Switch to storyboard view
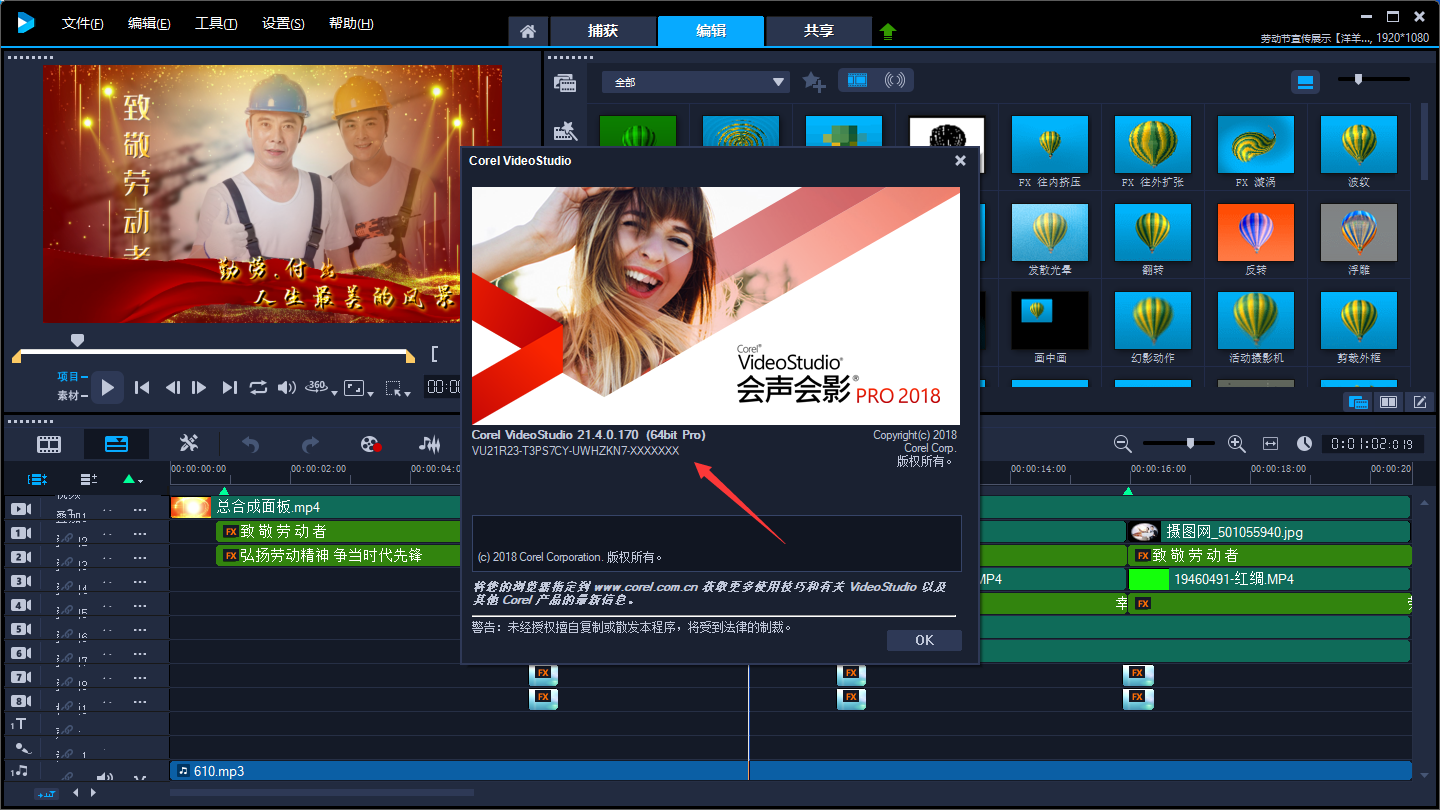1440x810 pixels. pos(49,444)
